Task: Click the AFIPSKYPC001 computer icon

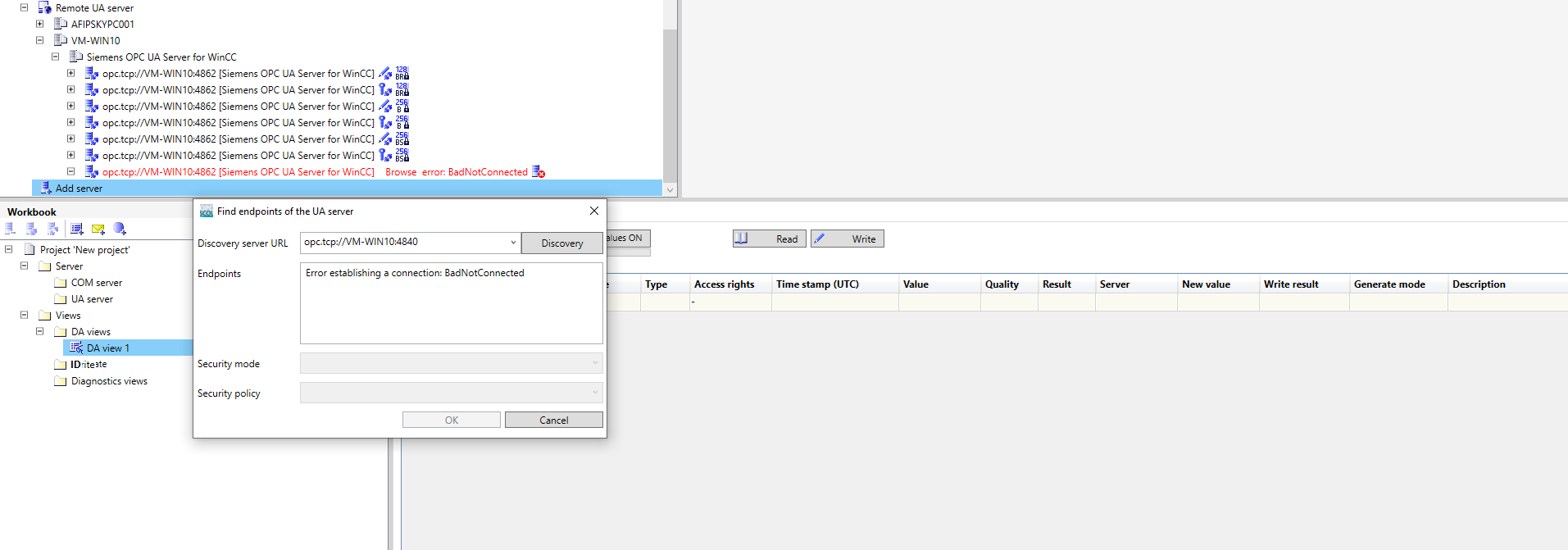Action: click(x=61, y=24)
